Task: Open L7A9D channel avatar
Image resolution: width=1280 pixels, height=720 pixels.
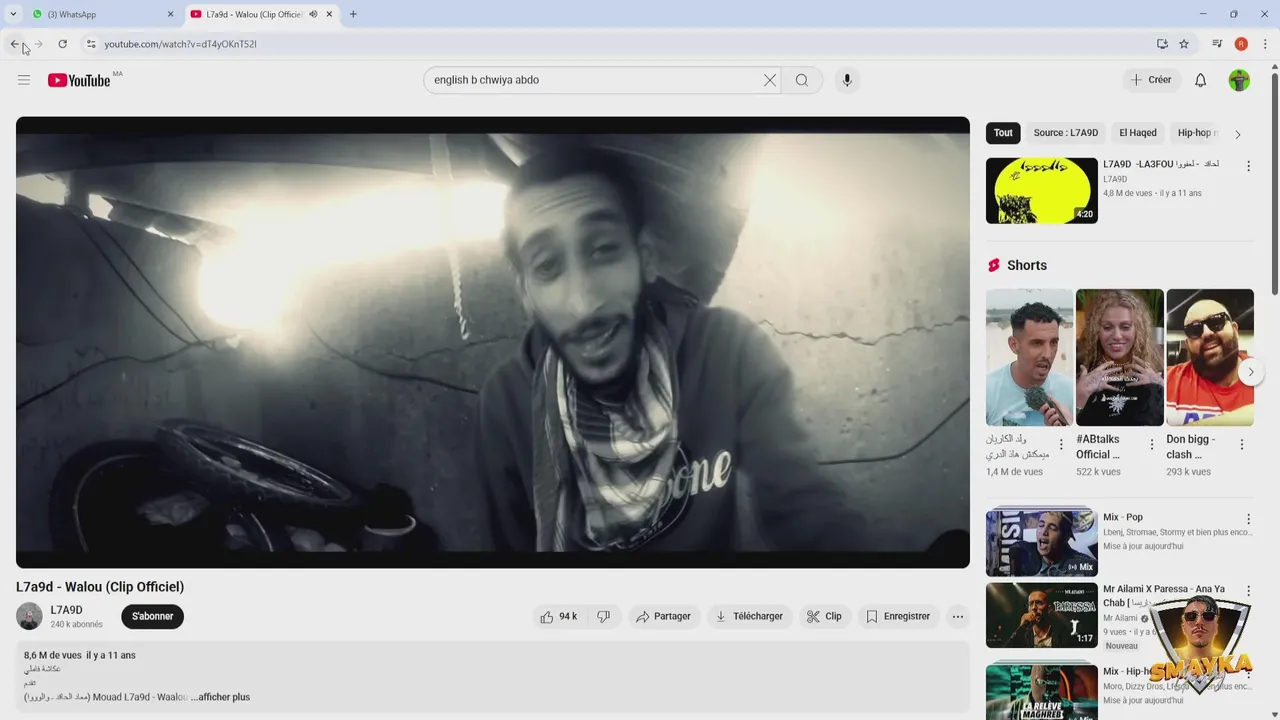Action: [x=29, y=617]
